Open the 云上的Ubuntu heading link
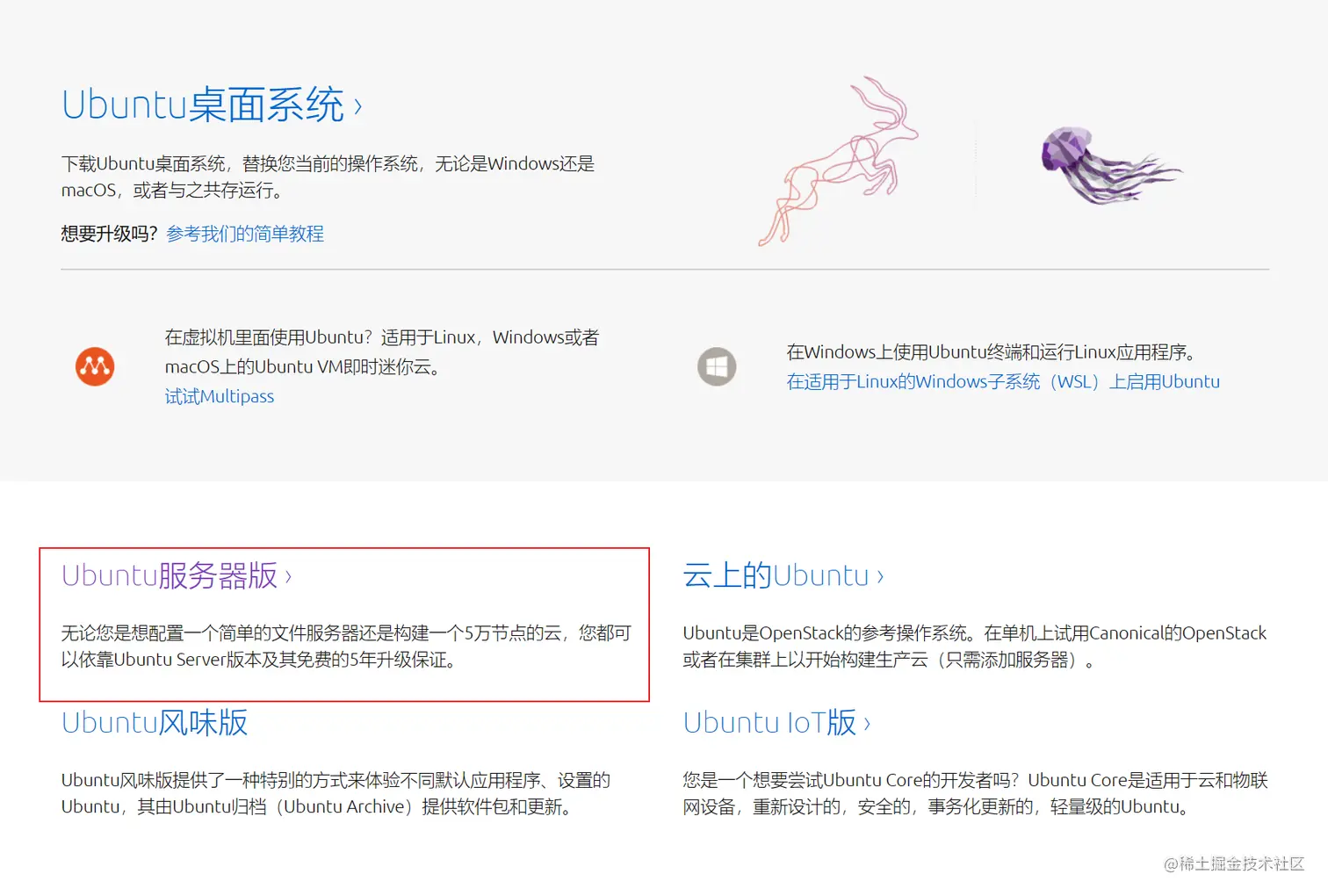This screenshot has width=1328, height=896. click(x=783, y=575)
